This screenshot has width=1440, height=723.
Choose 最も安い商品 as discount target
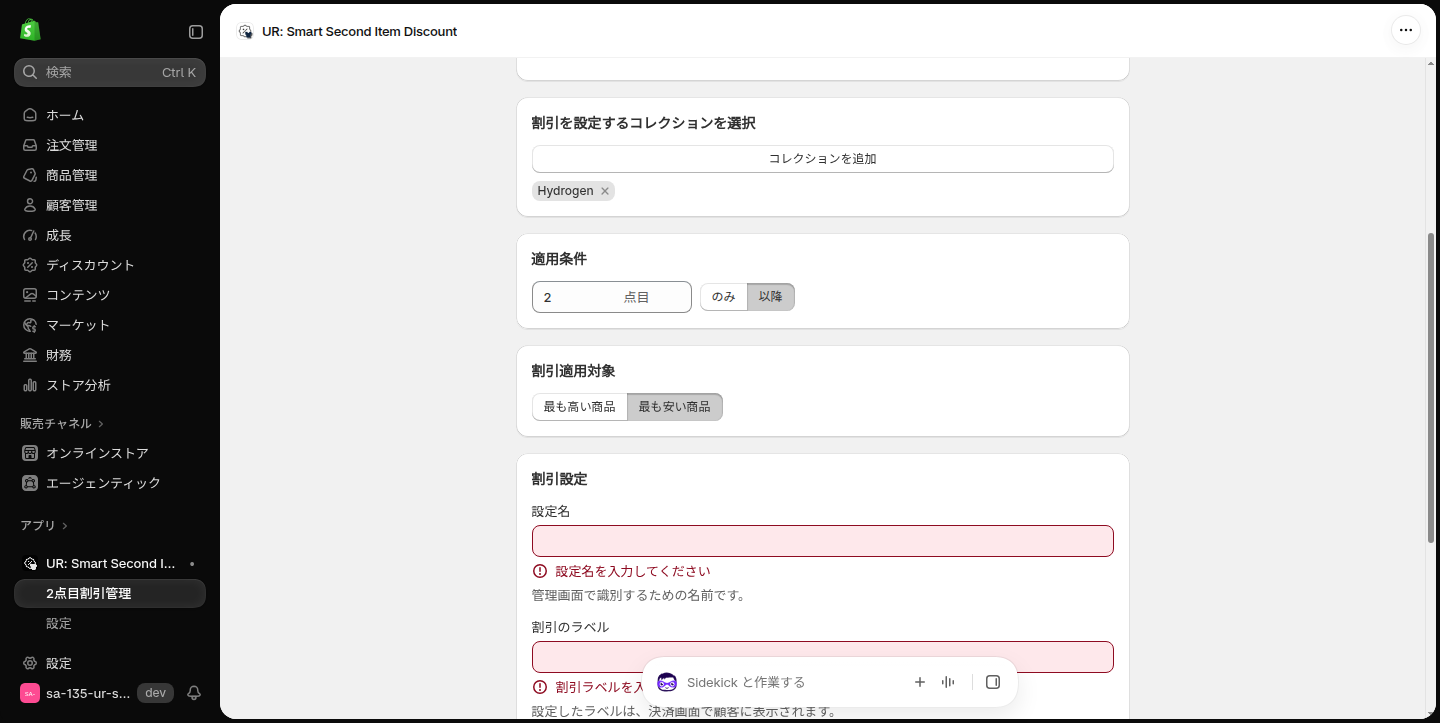click(675, 407)
